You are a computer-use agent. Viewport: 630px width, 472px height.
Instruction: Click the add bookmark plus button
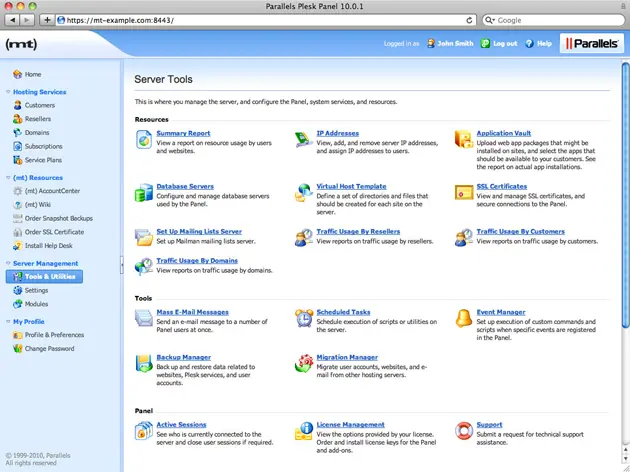[47, 20]
